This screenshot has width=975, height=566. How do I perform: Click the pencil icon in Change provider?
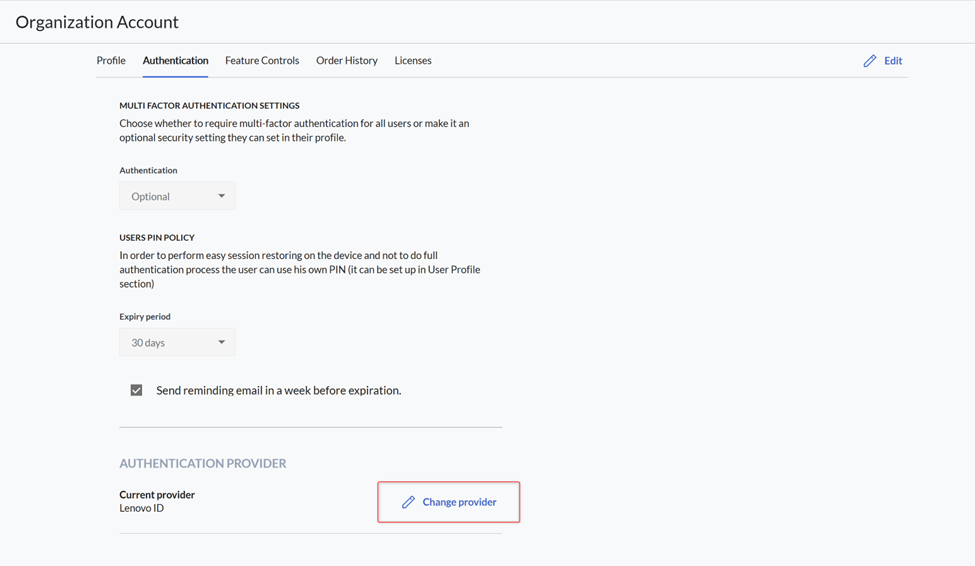pyautogui.click(x=408, y=502)
